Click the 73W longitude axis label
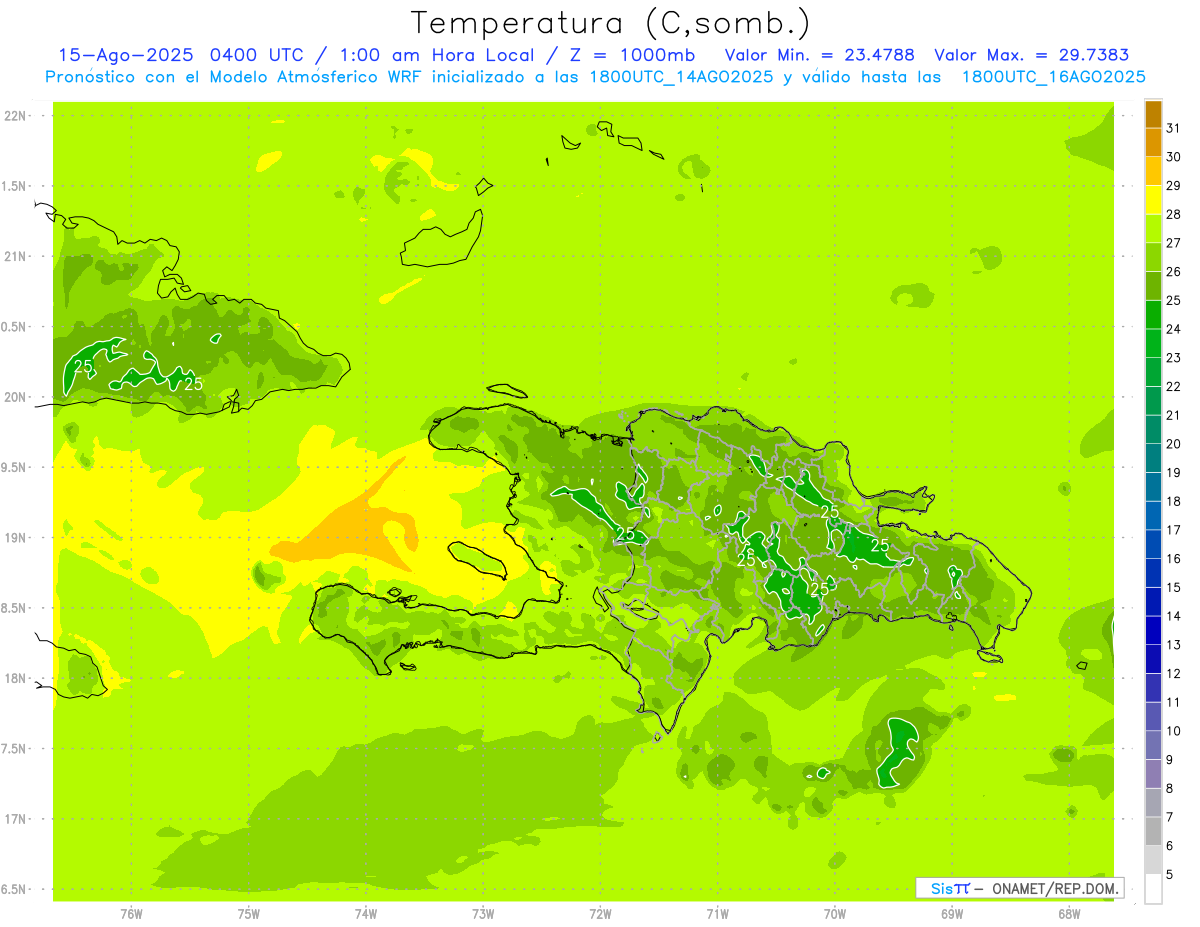The height and width of the screenshot is (927, 1200). (483, 914)
